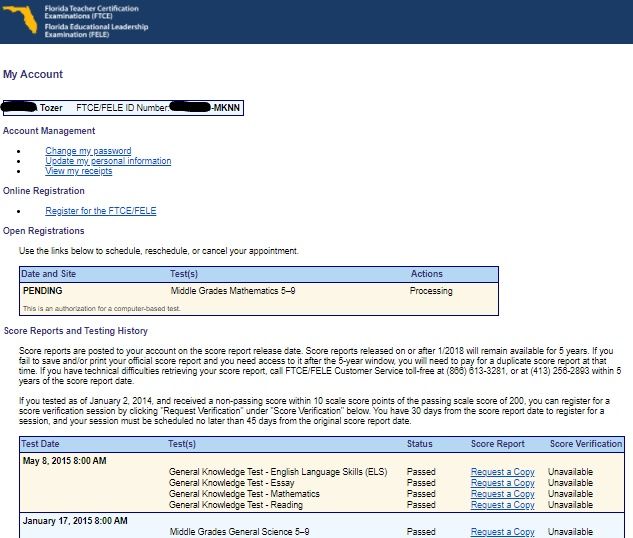Request a Copy for General Knowledge Reading

pos(503,505)
